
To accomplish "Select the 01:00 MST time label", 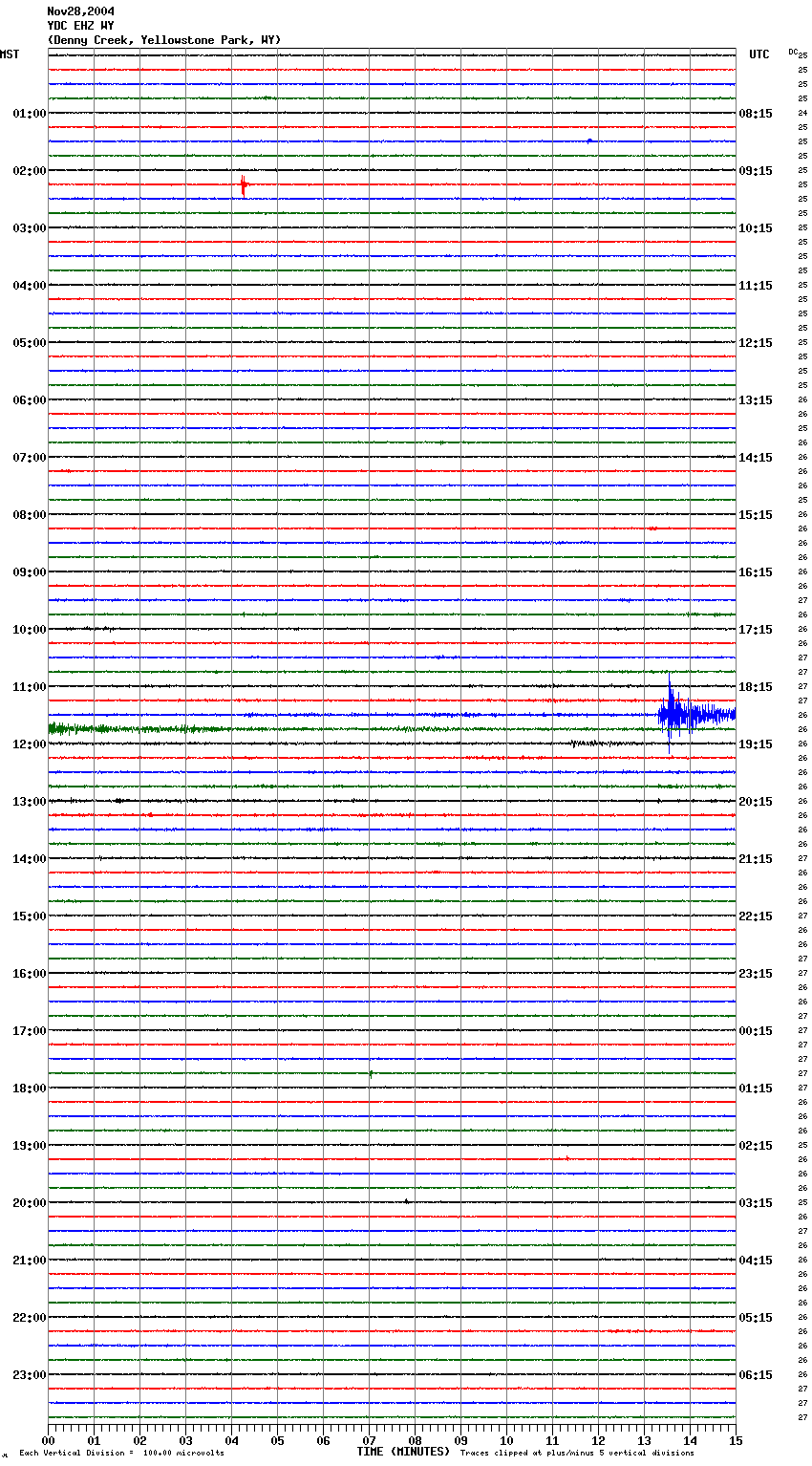I will coord(30,114).
